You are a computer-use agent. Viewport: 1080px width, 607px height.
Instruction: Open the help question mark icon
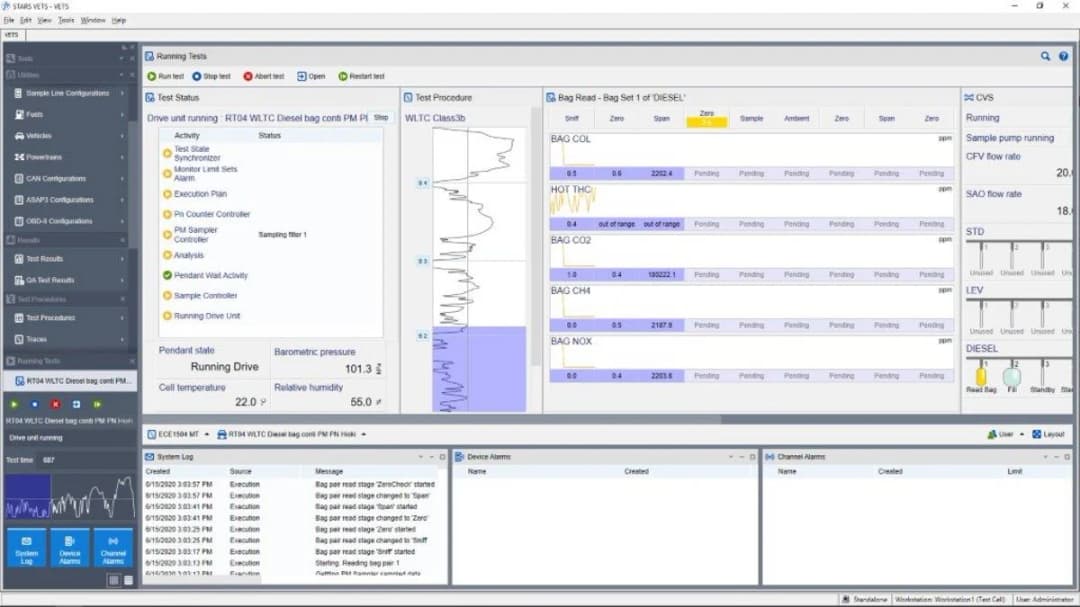1063,56
